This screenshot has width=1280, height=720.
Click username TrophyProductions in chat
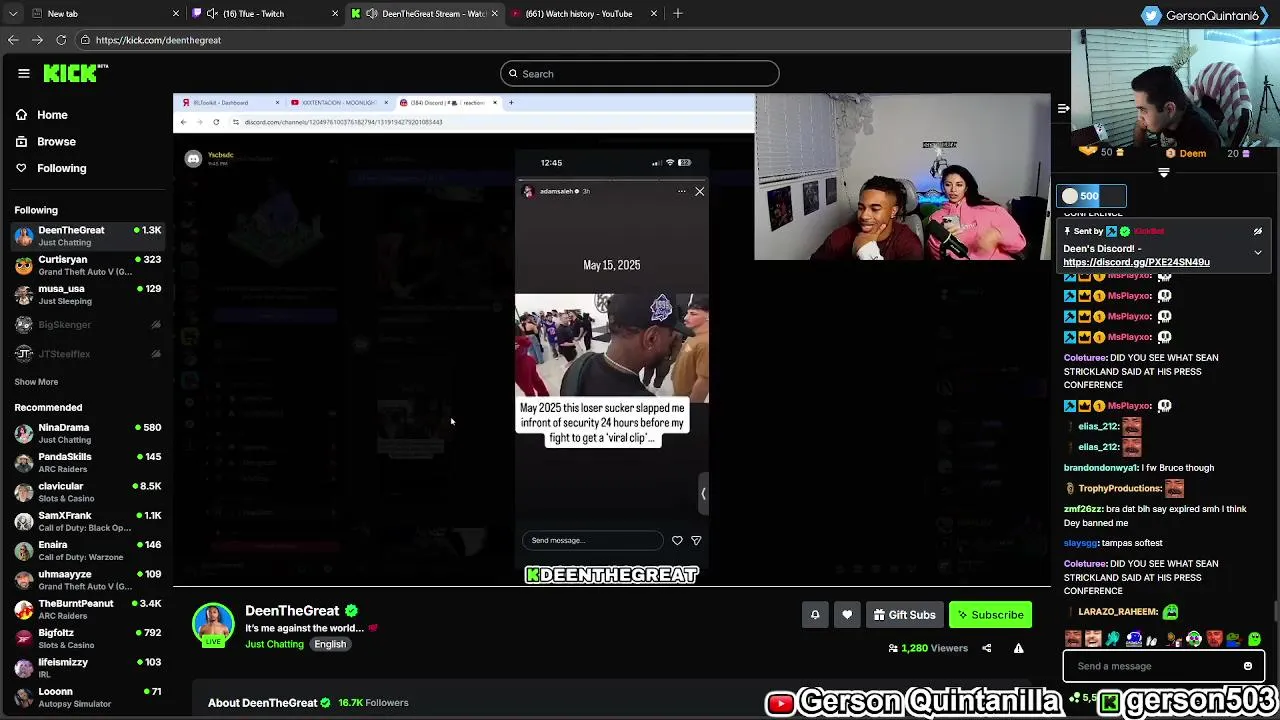(x=1120, y=489)
